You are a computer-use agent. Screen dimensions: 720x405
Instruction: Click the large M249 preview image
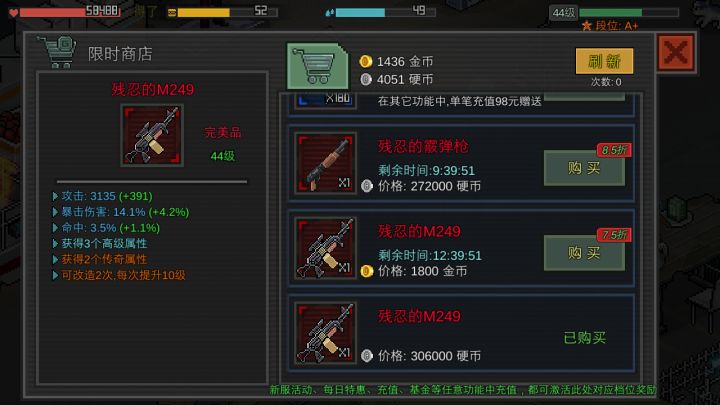152,135
